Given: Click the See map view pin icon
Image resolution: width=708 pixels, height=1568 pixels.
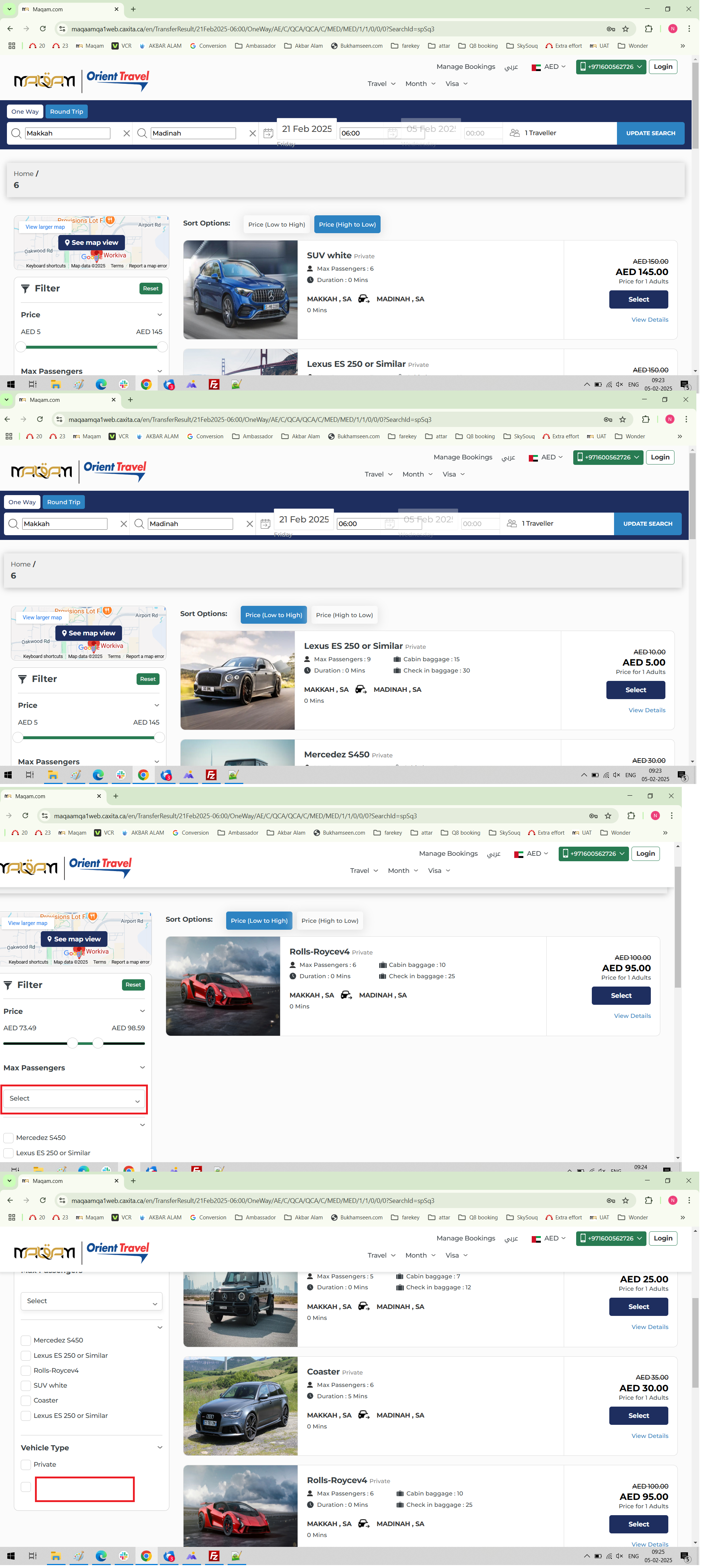Looking at the screenshot, I should 68,242.
